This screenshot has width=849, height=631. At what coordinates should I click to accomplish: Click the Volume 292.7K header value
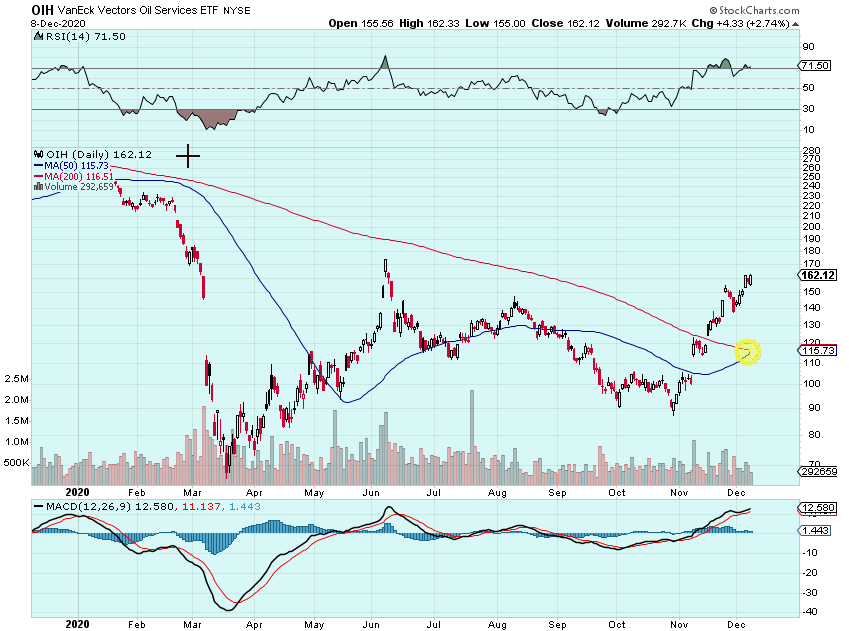(646, 23)
